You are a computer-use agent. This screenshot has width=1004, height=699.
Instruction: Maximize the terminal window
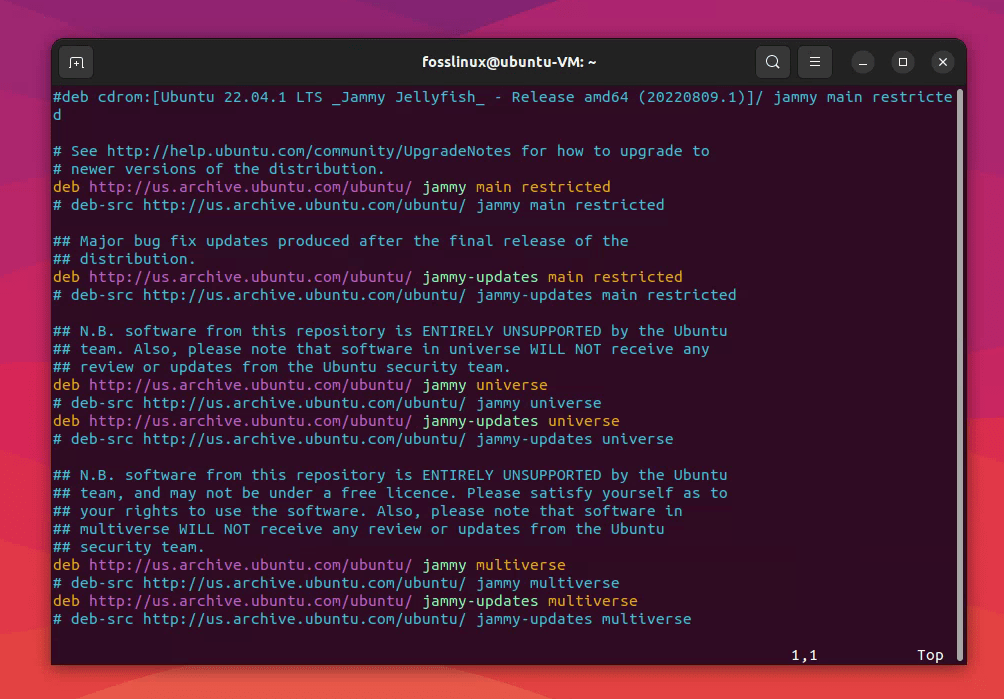click(903, 62)
